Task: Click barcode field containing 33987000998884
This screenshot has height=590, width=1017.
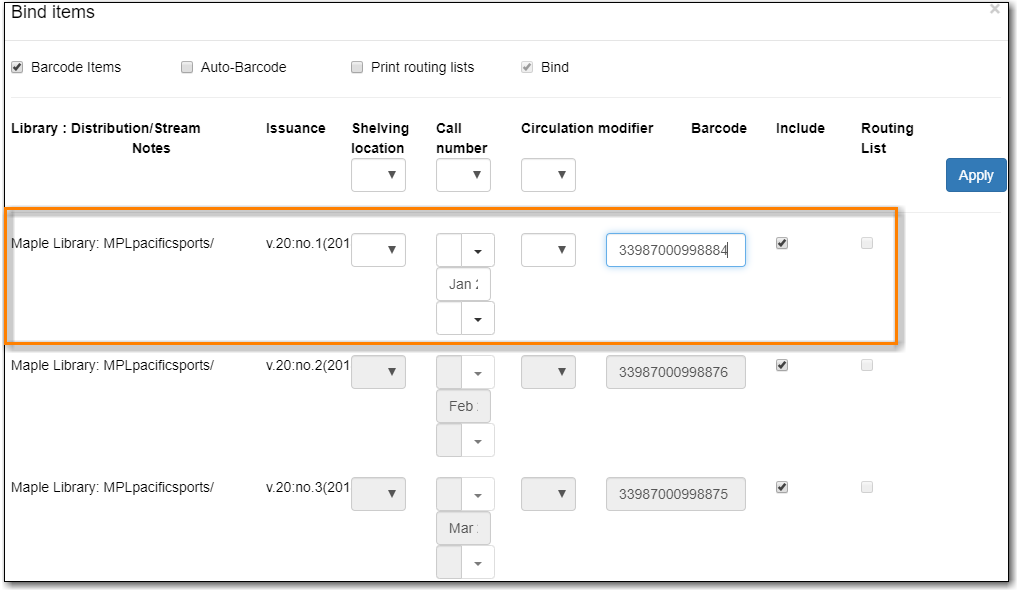Action: point(675,250)
